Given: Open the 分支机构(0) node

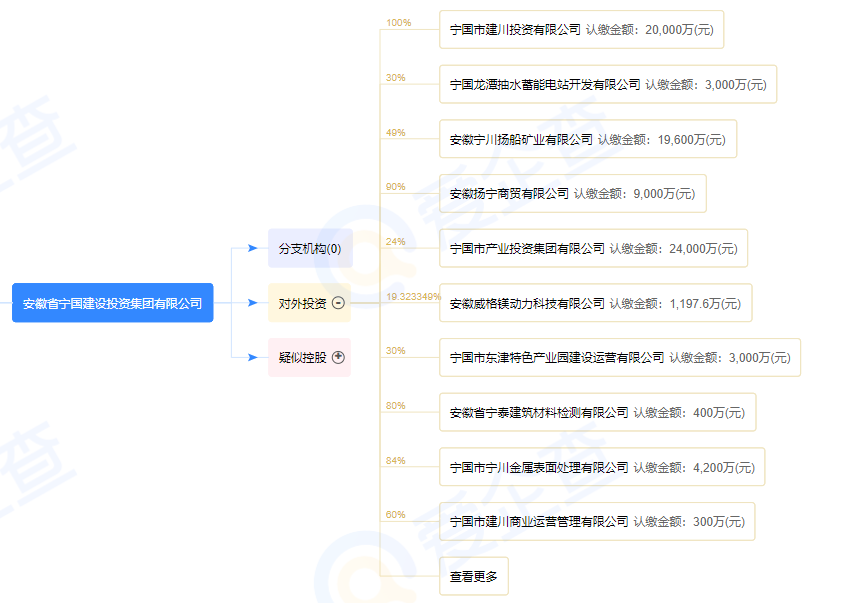Looking at the screenshot, I should click(x=308, y=248).
